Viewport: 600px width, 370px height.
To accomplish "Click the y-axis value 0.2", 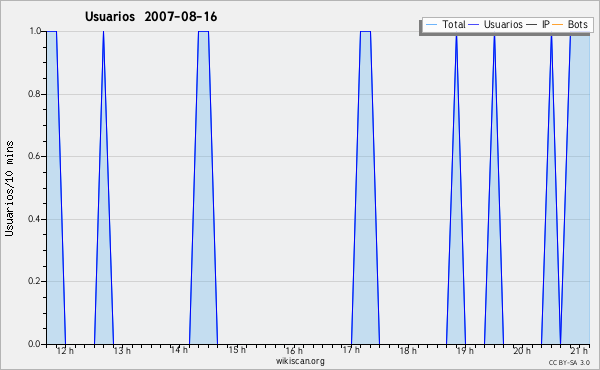I will 35,281.
